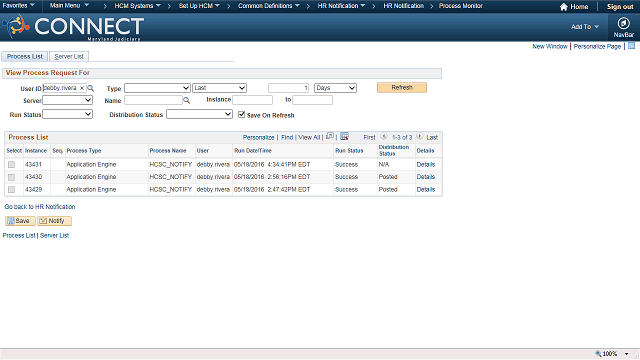The image size is (640, 360).
Task: Open the Common Definitions breadcrumb menu
Action: point(269,6)
